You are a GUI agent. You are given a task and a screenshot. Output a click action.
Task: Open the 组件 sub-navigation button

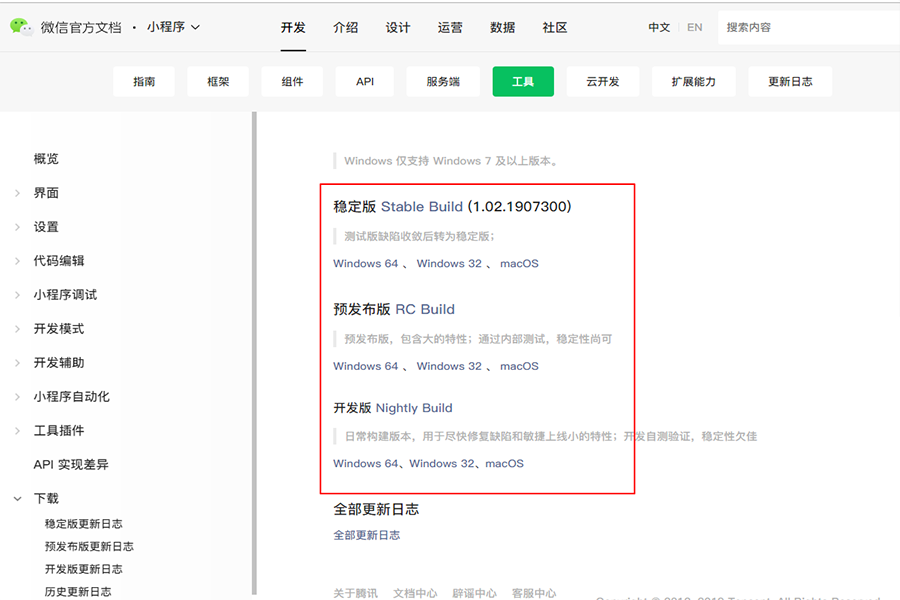click(x=292, y=82)
